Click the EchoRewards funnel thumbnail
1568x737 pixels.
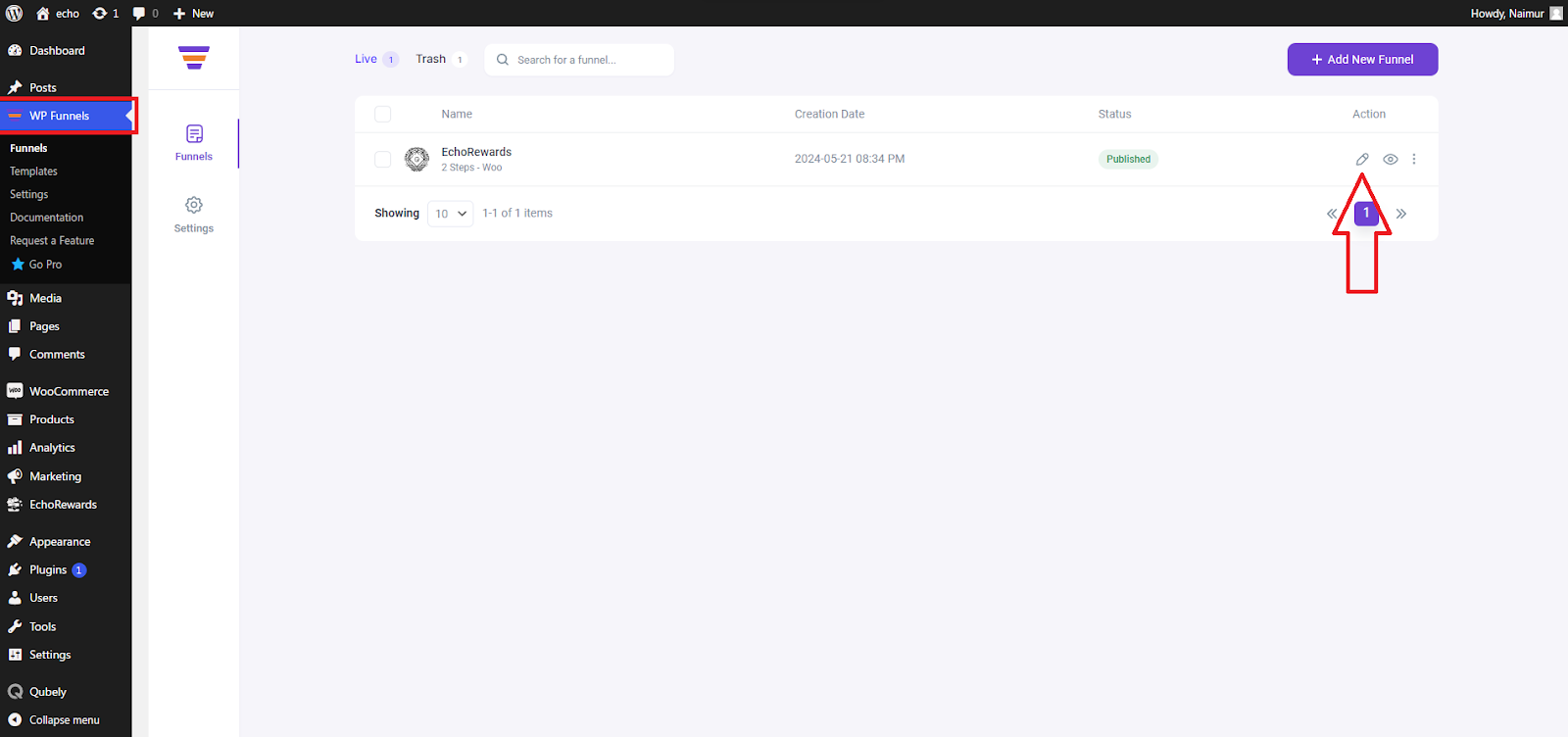click(x=416, y=159)
